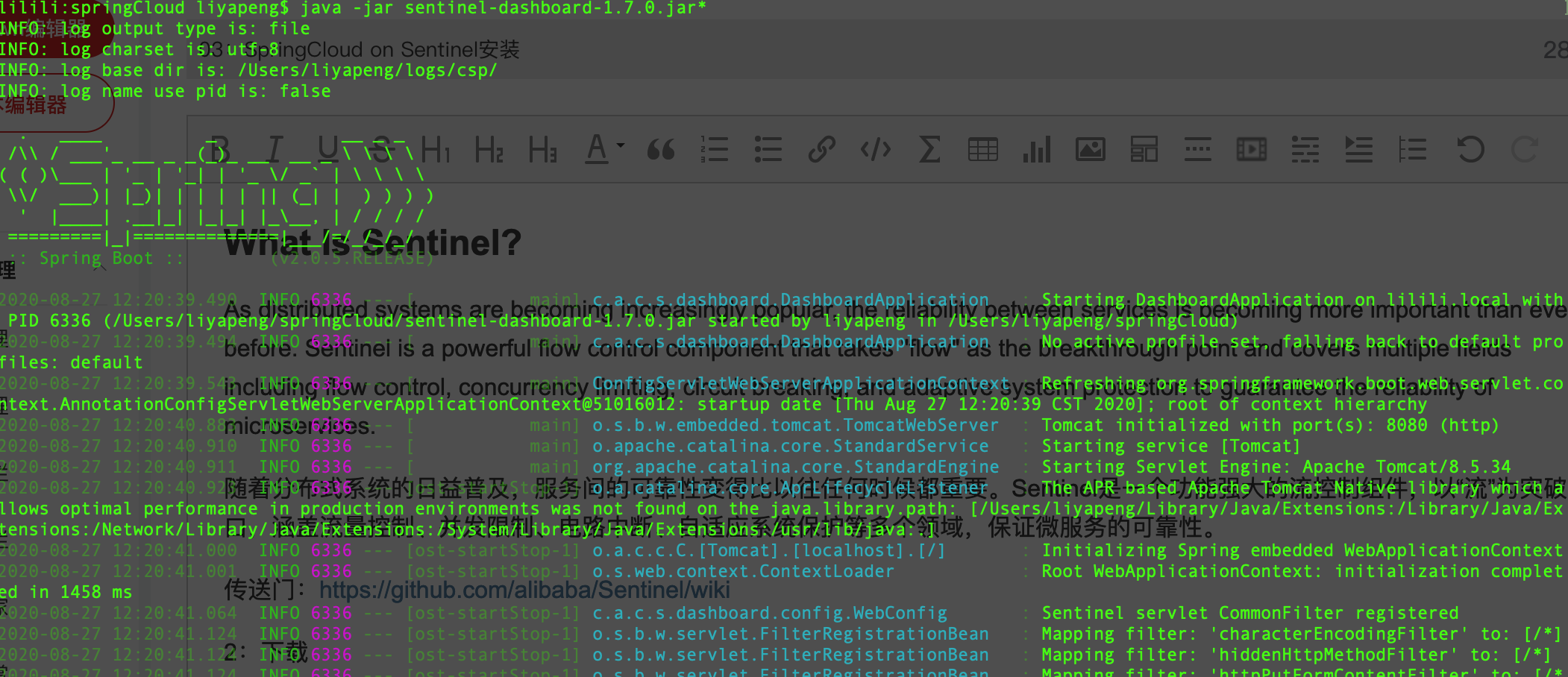Toggle italic formatting in the editor toolbar
Screen dimensions: 1568x677
point(275,149)
